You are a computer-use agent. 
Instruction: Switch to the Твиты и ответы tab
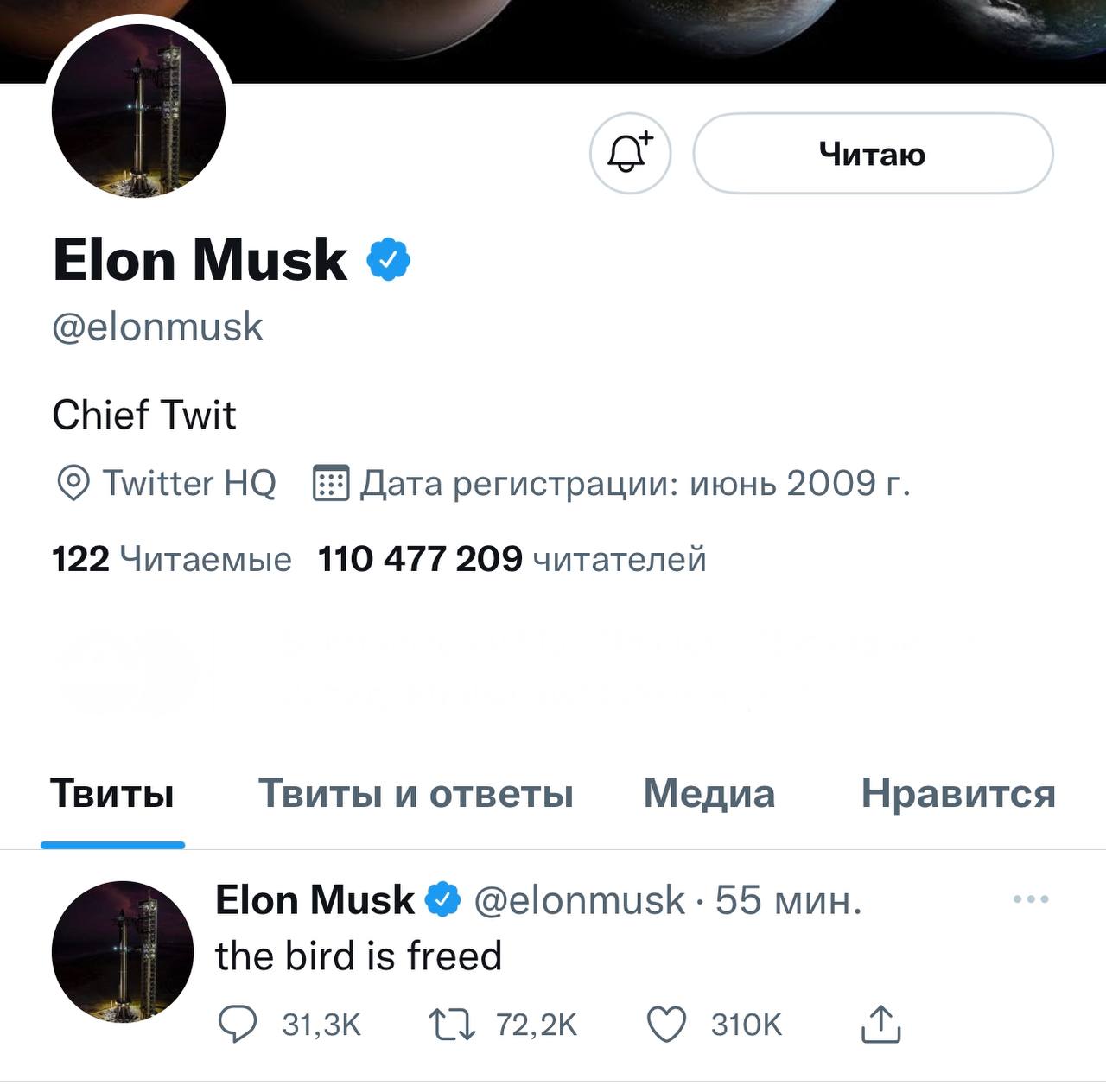(416, 793)
